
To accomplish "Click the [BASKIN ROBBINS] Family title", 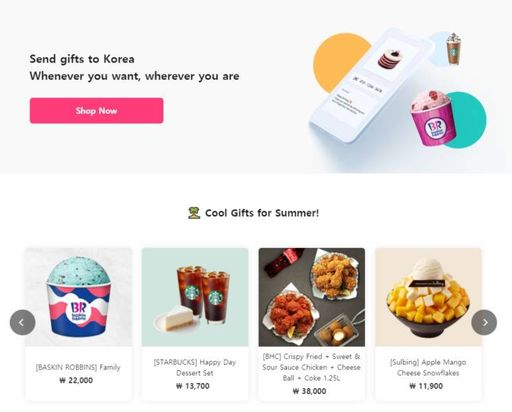I will (78, 367).
